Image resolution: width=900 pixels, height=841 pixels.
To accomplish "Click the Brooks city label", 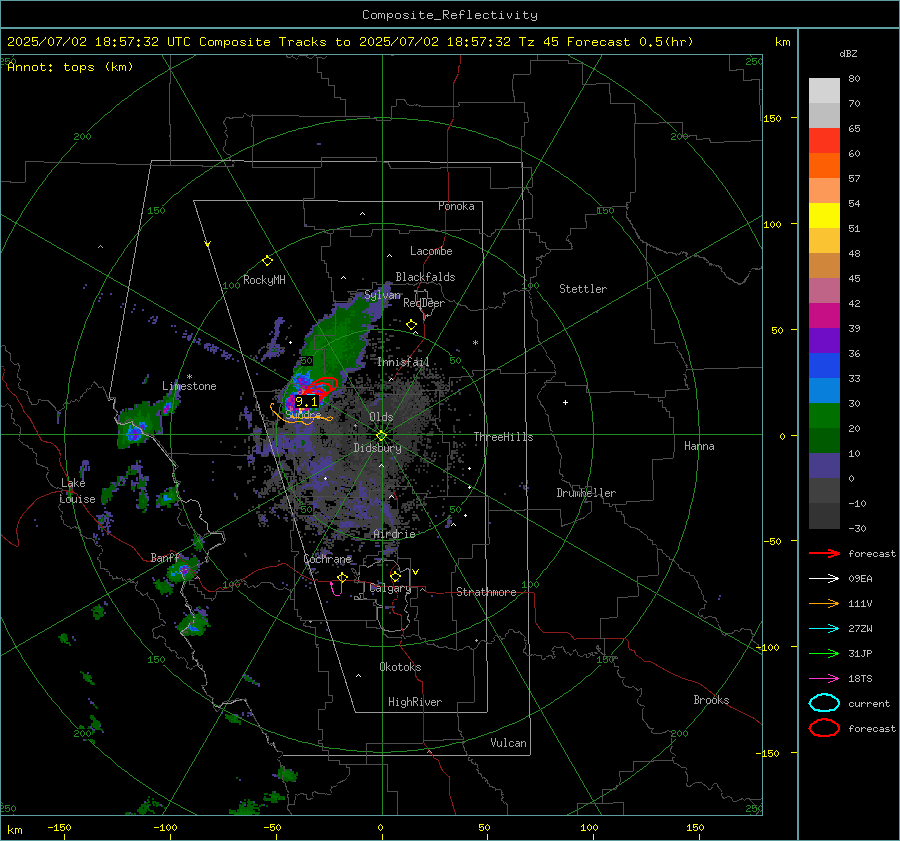I will [711, 700].
